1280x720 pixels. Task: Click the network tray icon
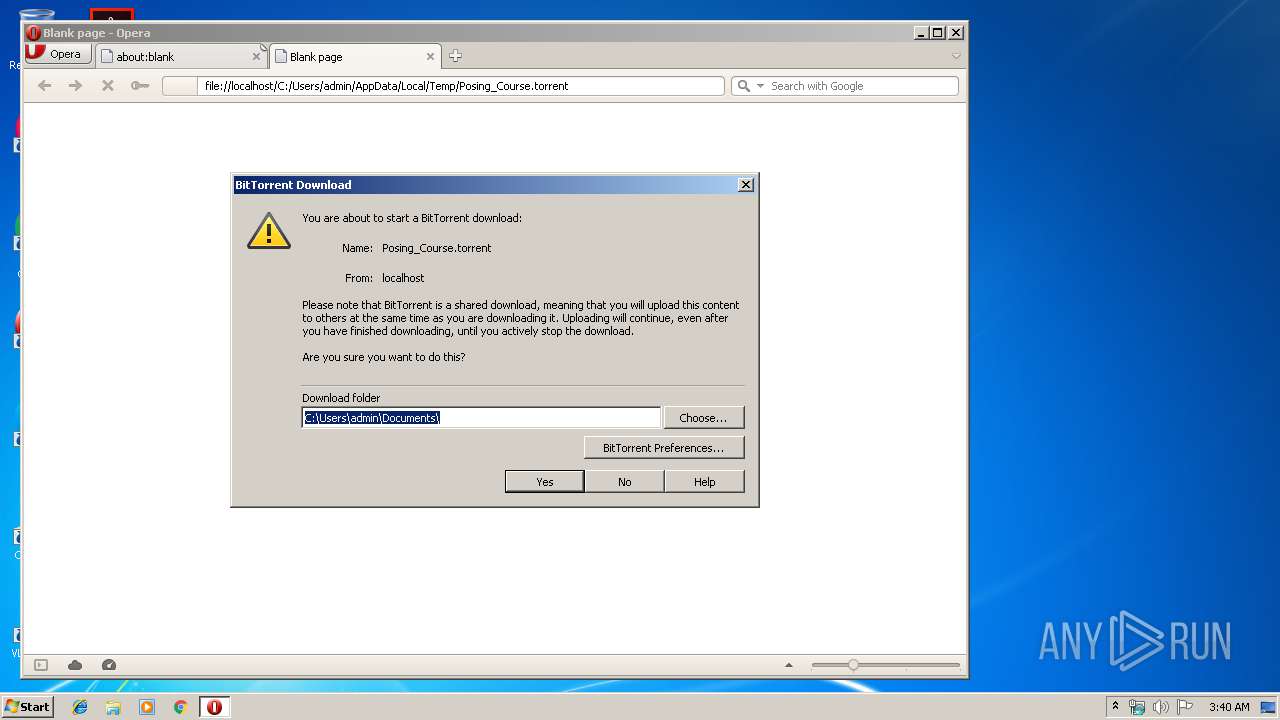click(x=1137, y=707)
